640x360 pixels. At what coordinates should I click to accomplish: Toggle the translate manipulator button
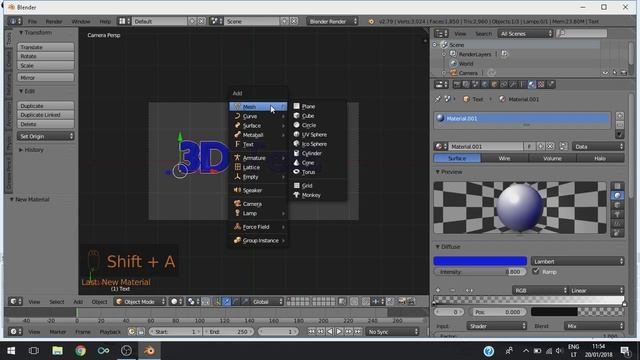[x=226, y=302]
